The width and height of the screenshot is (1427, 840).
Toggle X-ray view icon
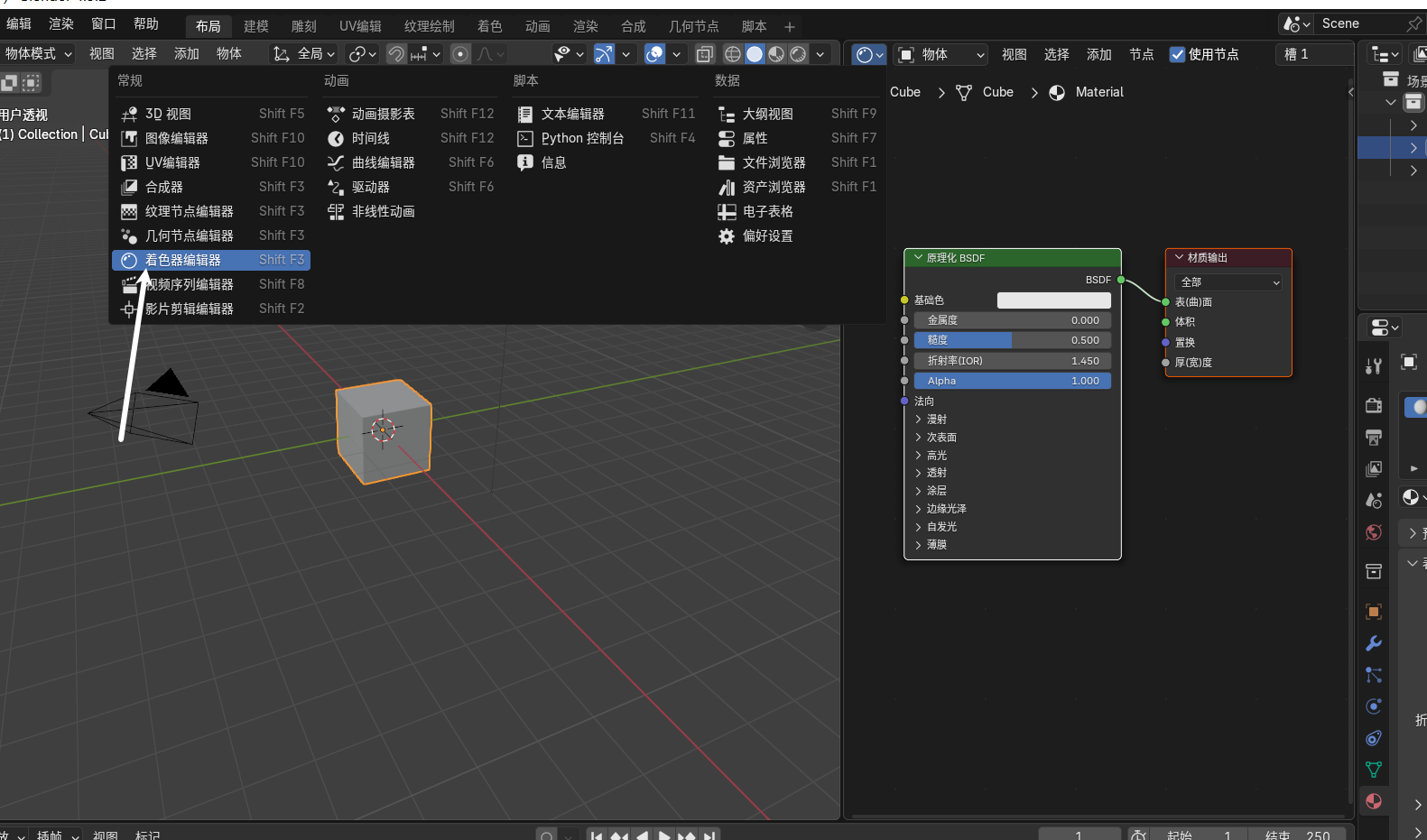[x=705, y=54]
